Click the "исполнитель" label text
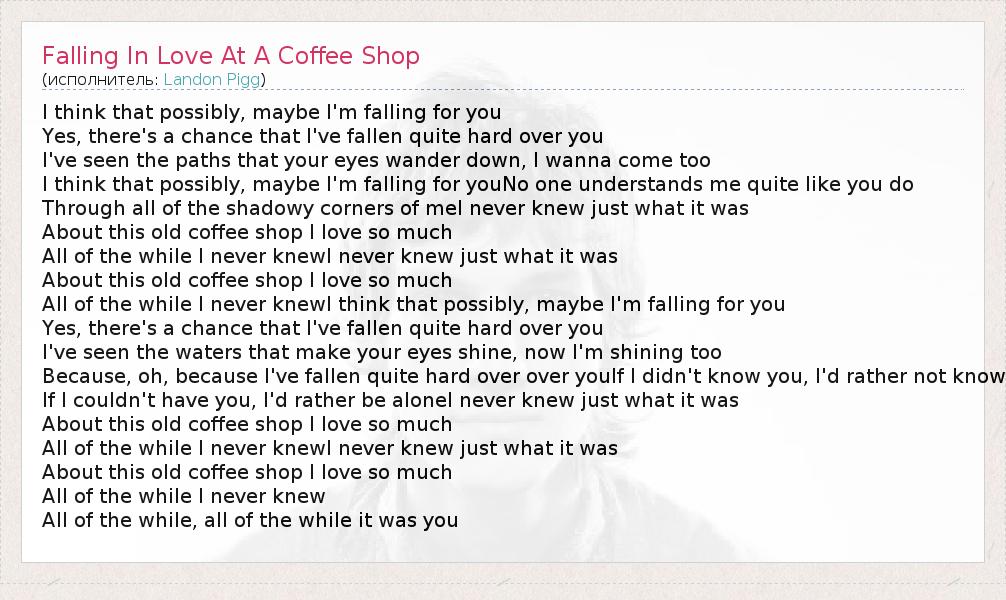 point(101,79)
